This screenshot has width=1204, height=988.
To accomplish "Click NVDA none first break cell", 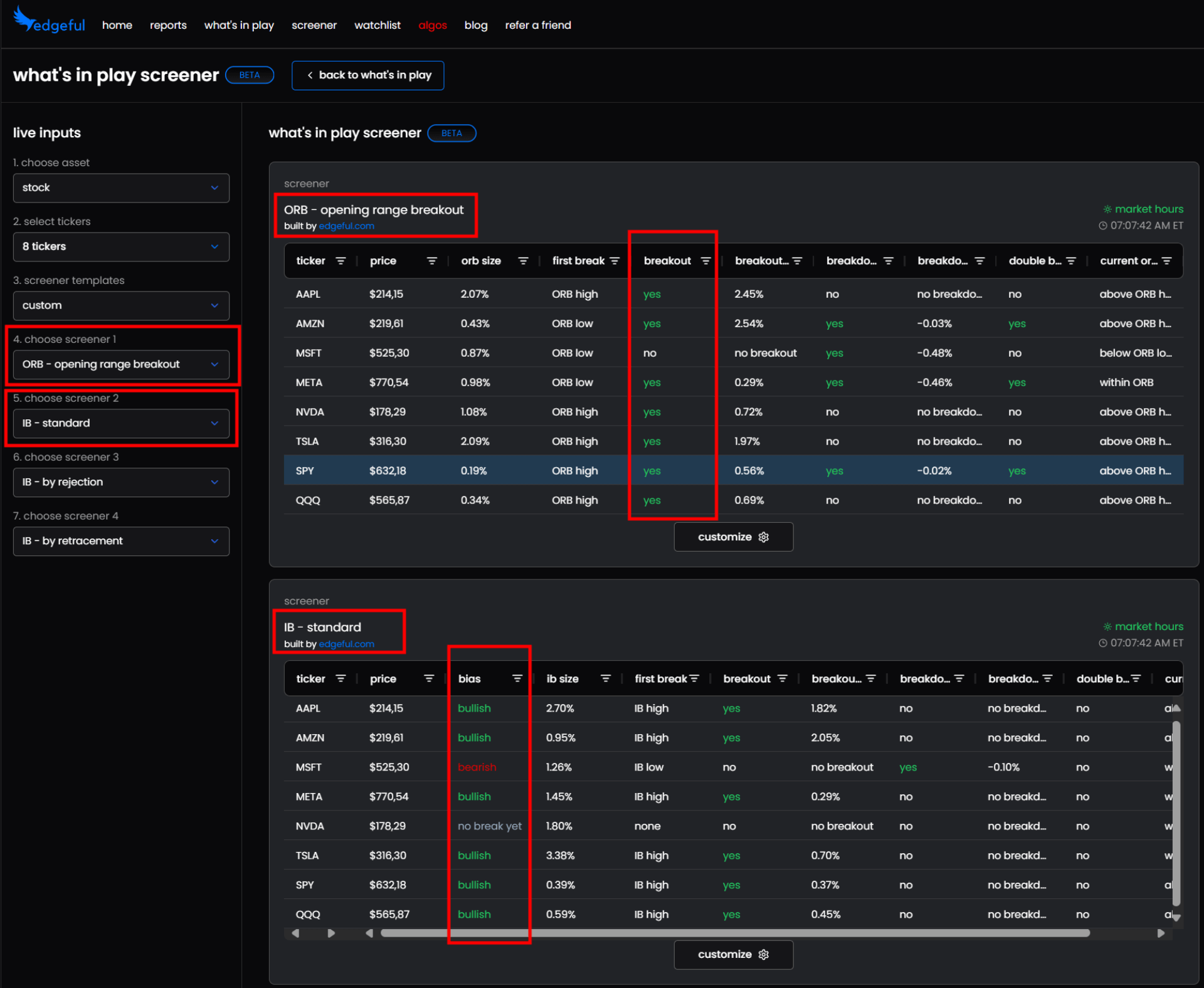I will click(x=647, y=826).
